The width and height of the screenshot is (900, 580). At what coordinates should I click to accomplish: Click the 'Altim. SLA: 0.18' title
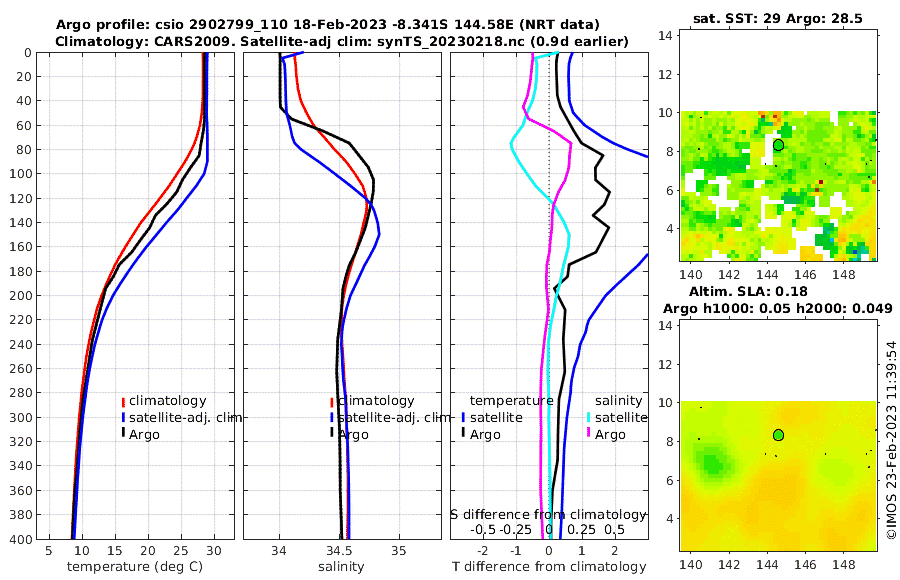(748, 292)
